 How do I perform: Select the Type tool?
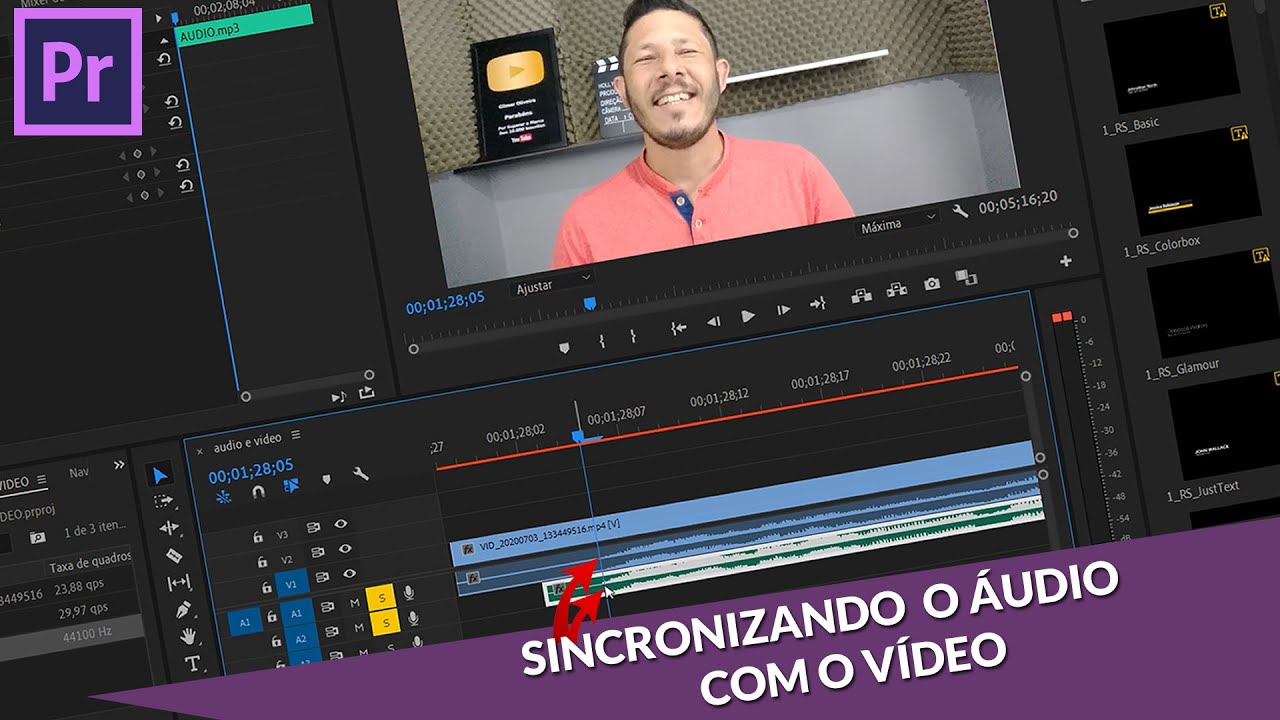coord(192,662)
